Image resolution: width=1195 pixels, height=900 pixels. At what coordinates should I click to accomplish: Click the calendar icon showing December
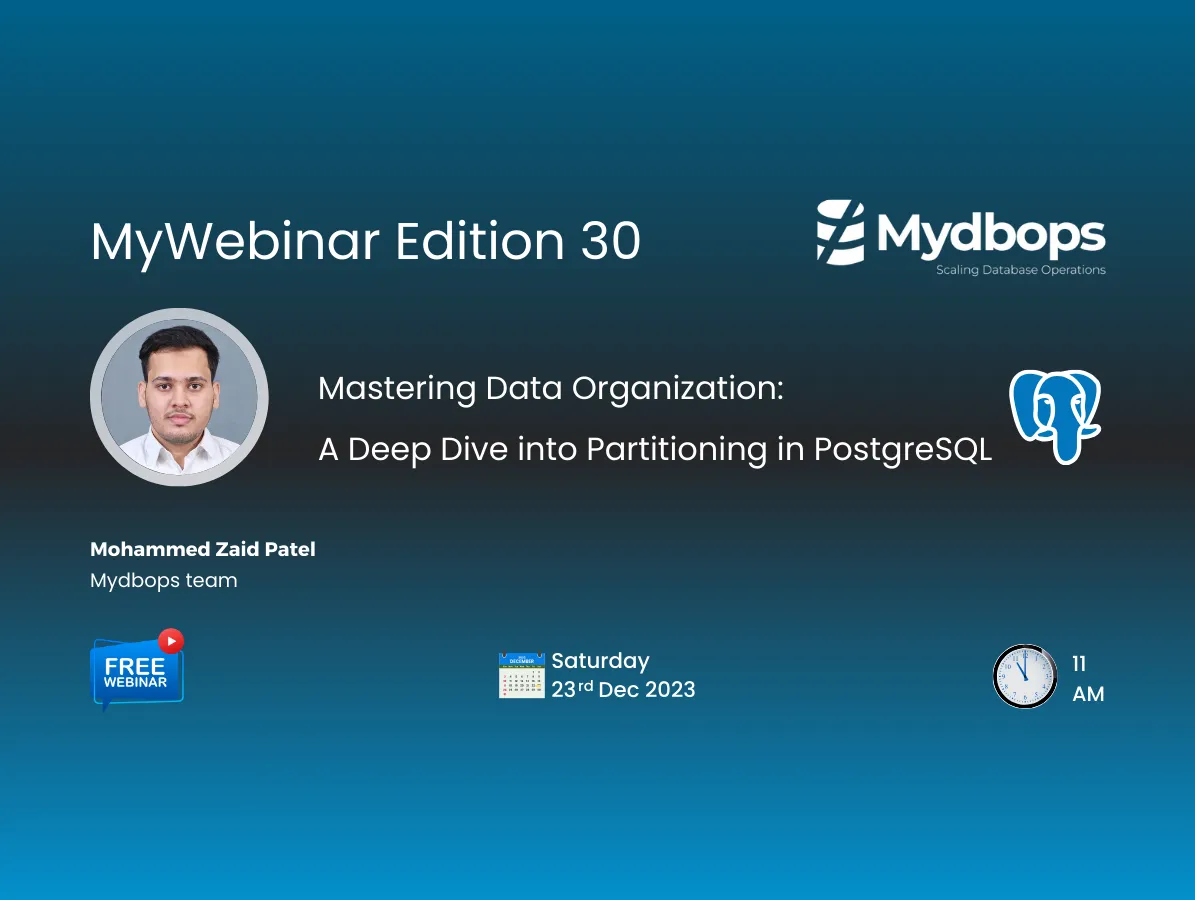[521, 675]
